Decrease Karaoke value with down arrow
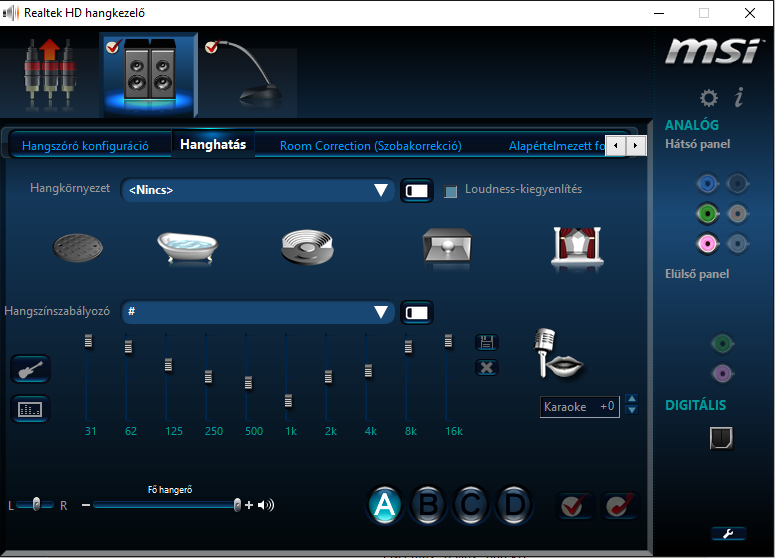This screenshot has width=775, height=558. point(632,410)
